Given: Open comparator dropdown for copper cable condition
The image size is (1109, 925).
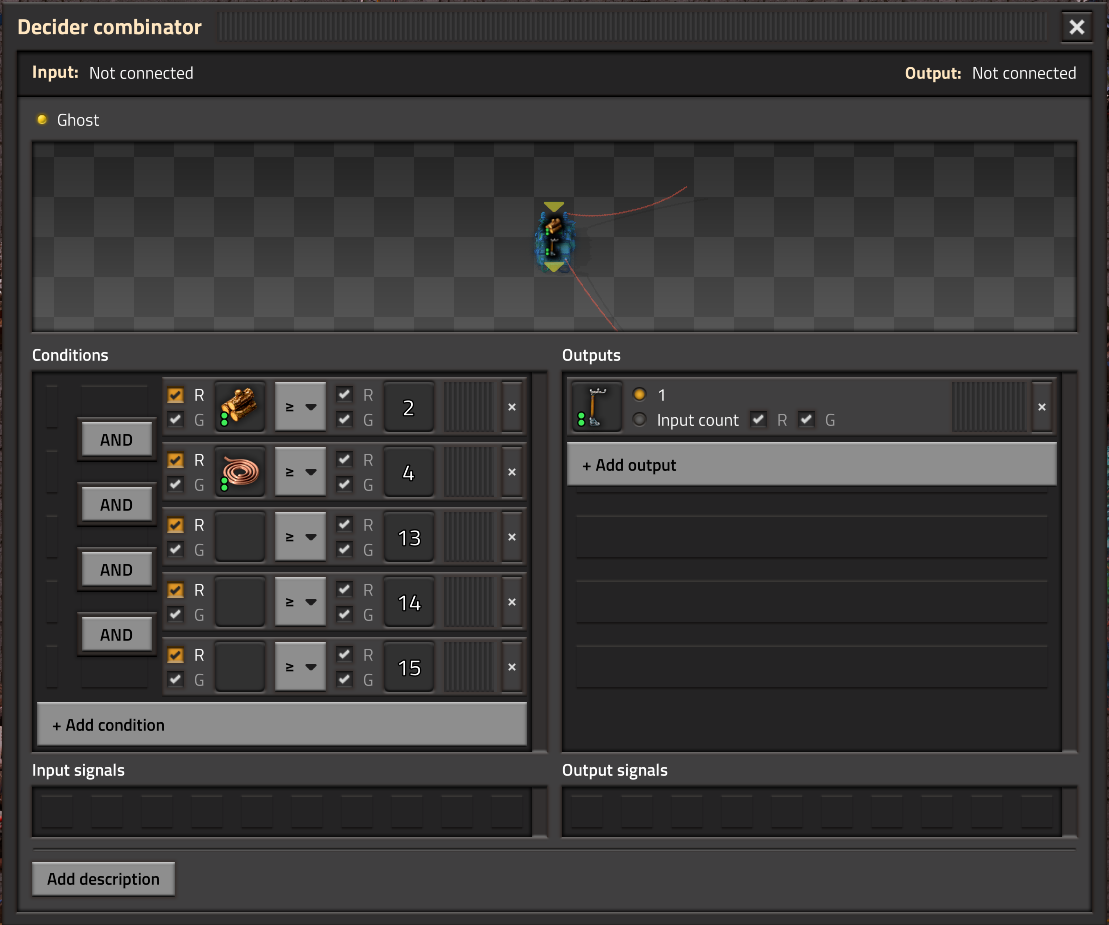Looking at the screenshot, I should (300, 472).
